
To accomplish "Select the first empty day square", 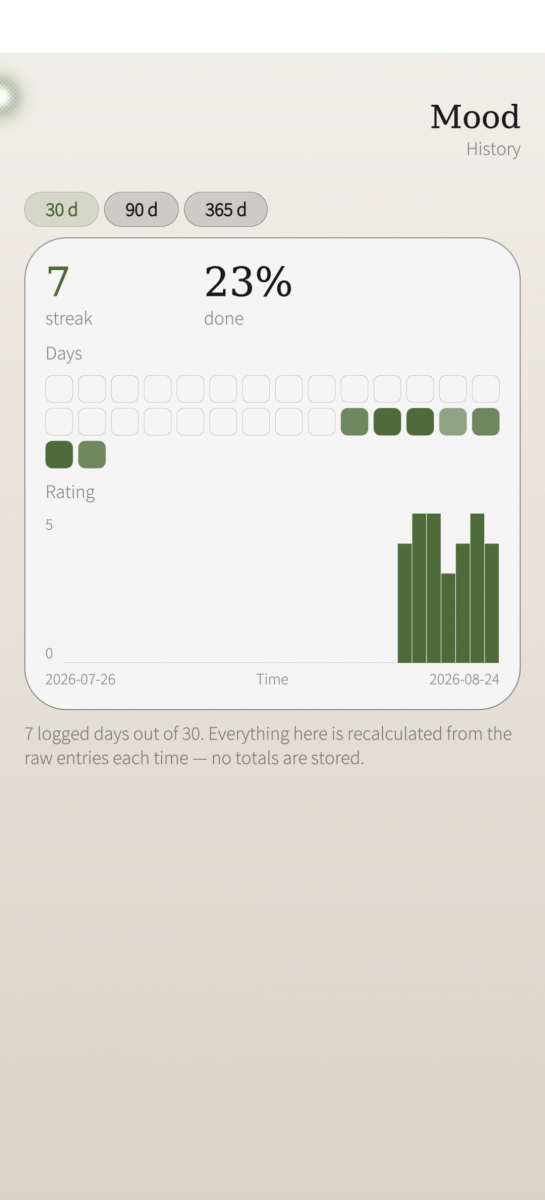I will click(59, 389).
